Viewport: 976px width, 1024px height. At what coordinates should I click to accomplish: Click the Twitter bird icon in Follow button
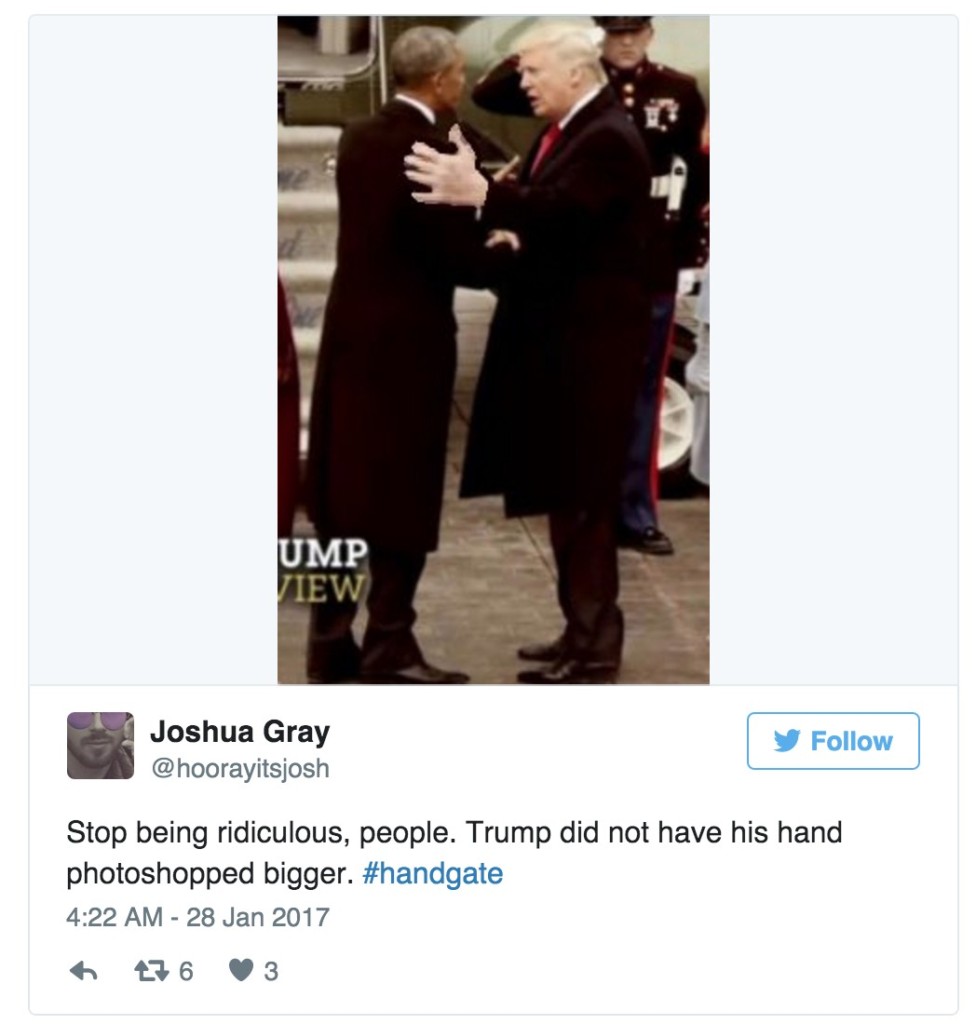pyautogui.click(x=787, y=741)
